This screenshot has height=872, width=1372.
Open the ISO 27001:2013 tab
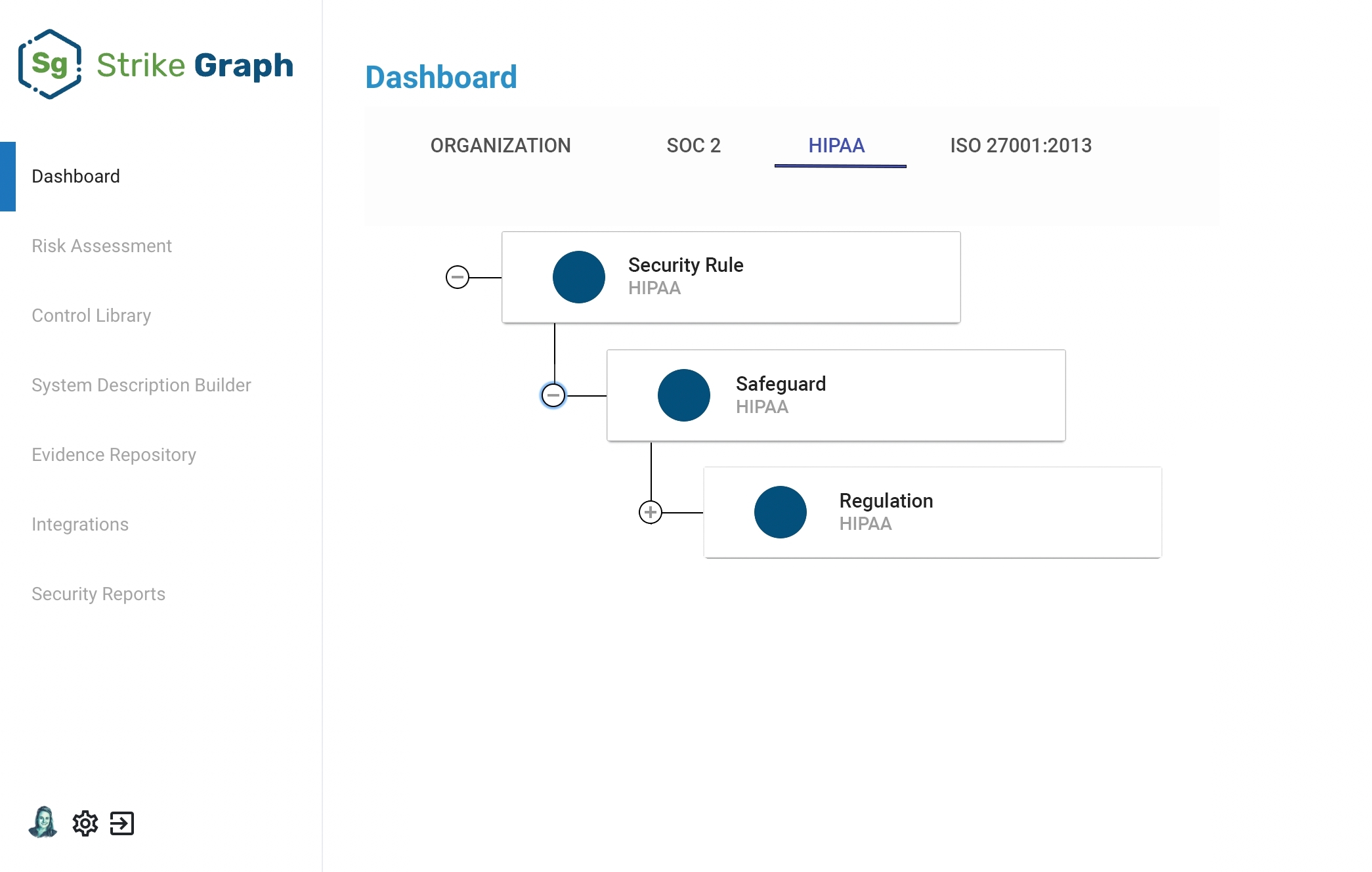click(1021, 146)
